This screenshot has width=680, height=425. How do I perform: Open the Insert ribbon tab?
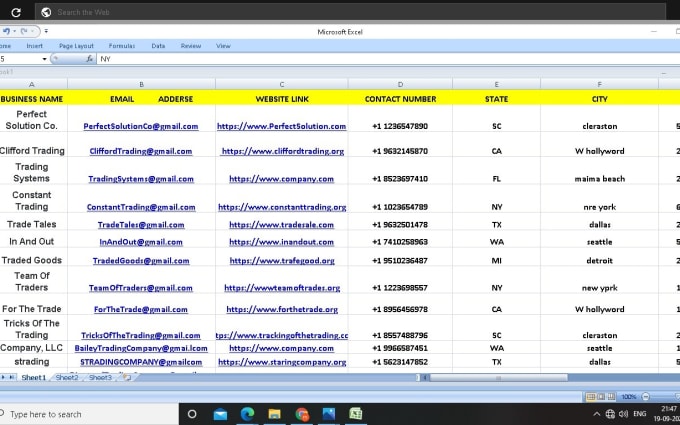[x=34, y=46]
